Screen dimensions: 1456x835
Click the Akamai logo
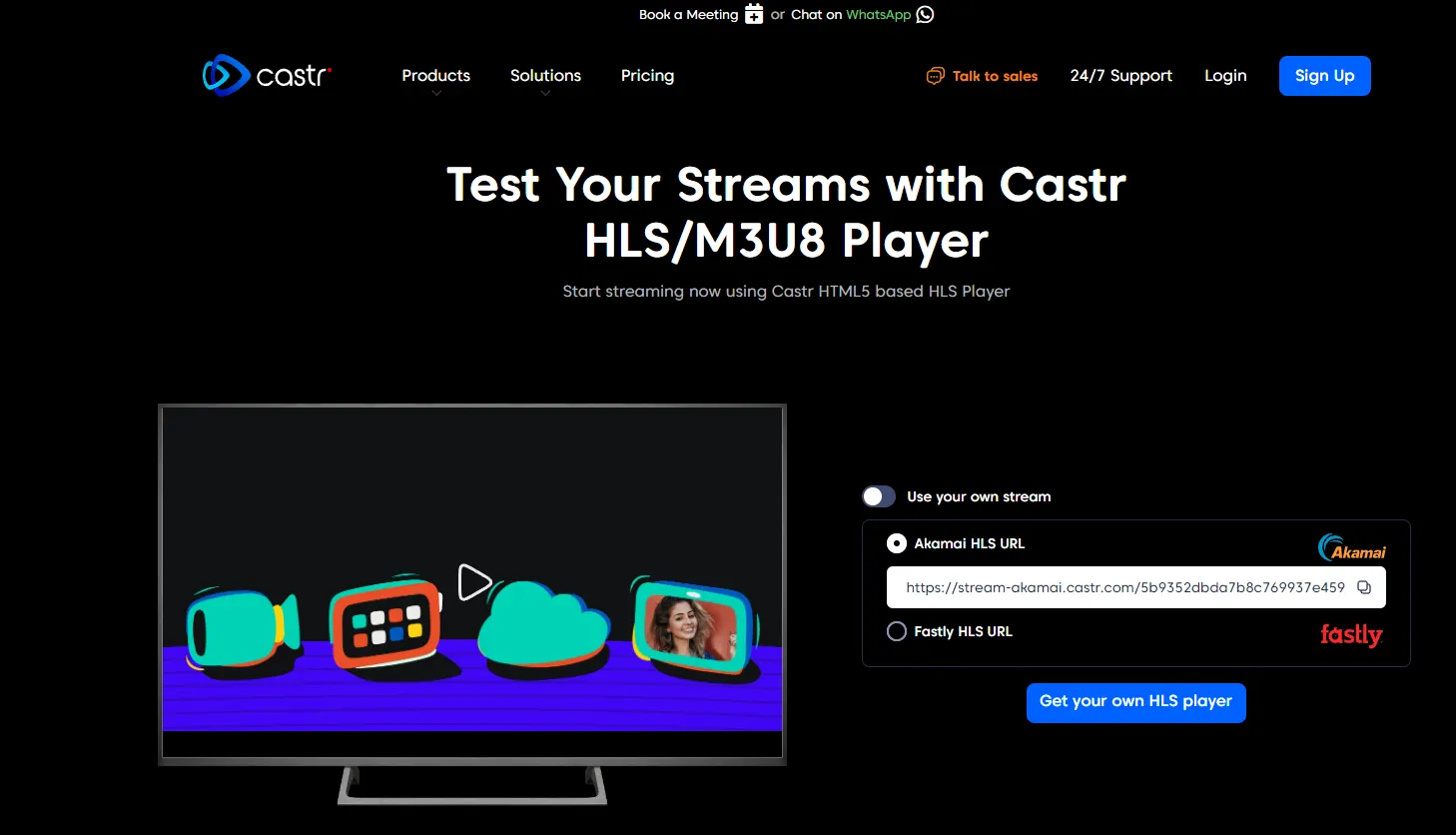point(1352,547)
